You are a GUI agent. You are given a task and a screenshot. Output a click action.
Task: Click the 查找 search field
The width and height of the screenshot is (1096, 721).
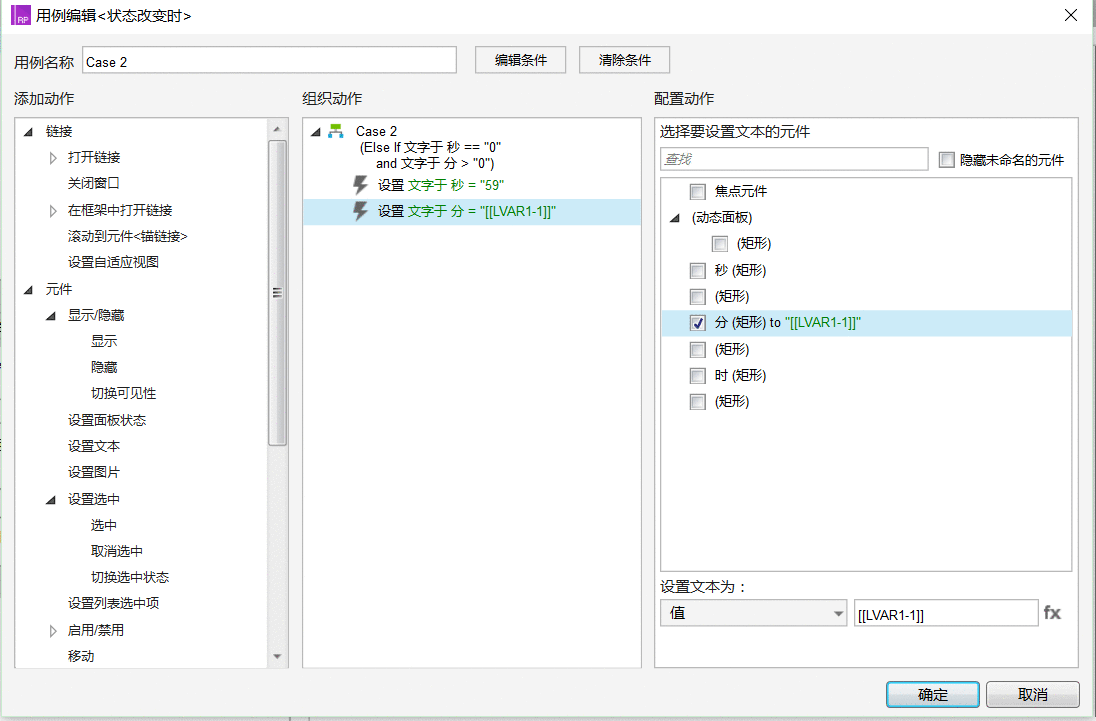[x=794, y=159]
